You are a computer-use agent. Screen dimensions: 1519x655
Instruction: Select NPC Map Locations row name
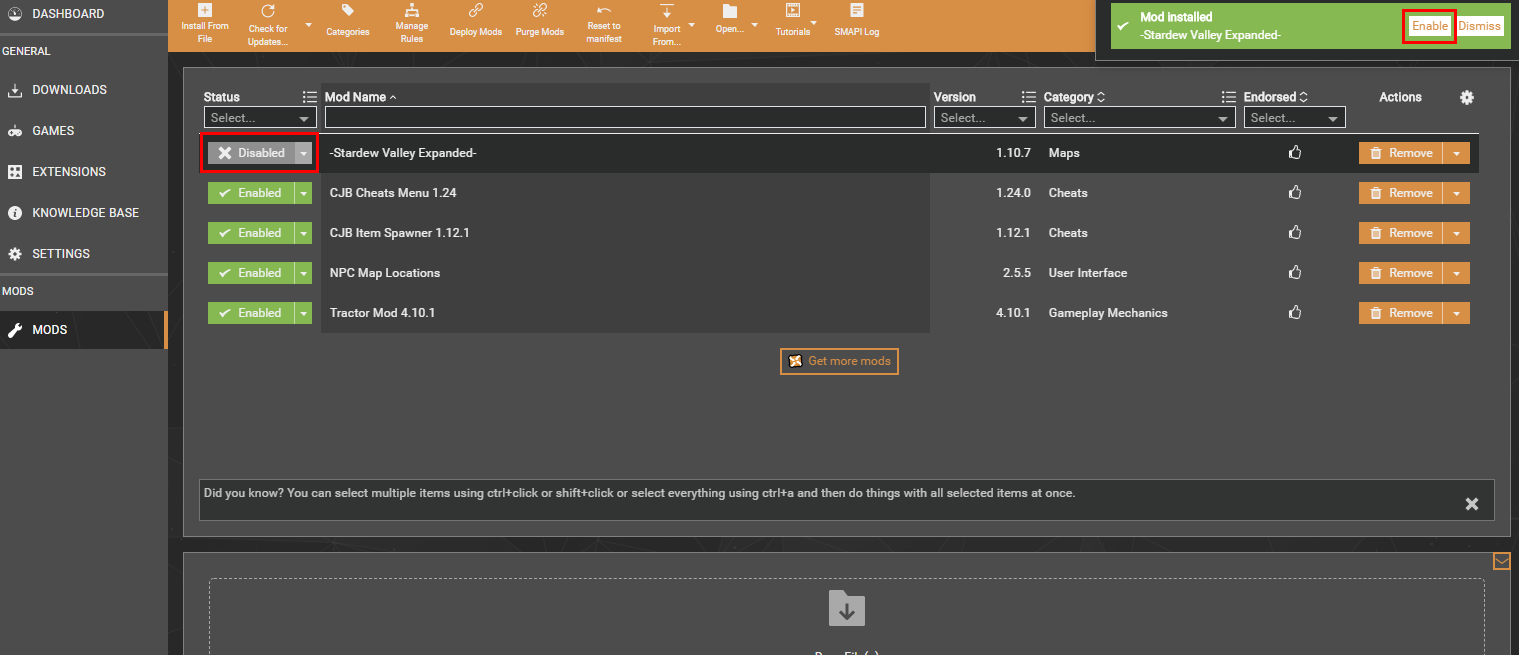coord(385,273)
